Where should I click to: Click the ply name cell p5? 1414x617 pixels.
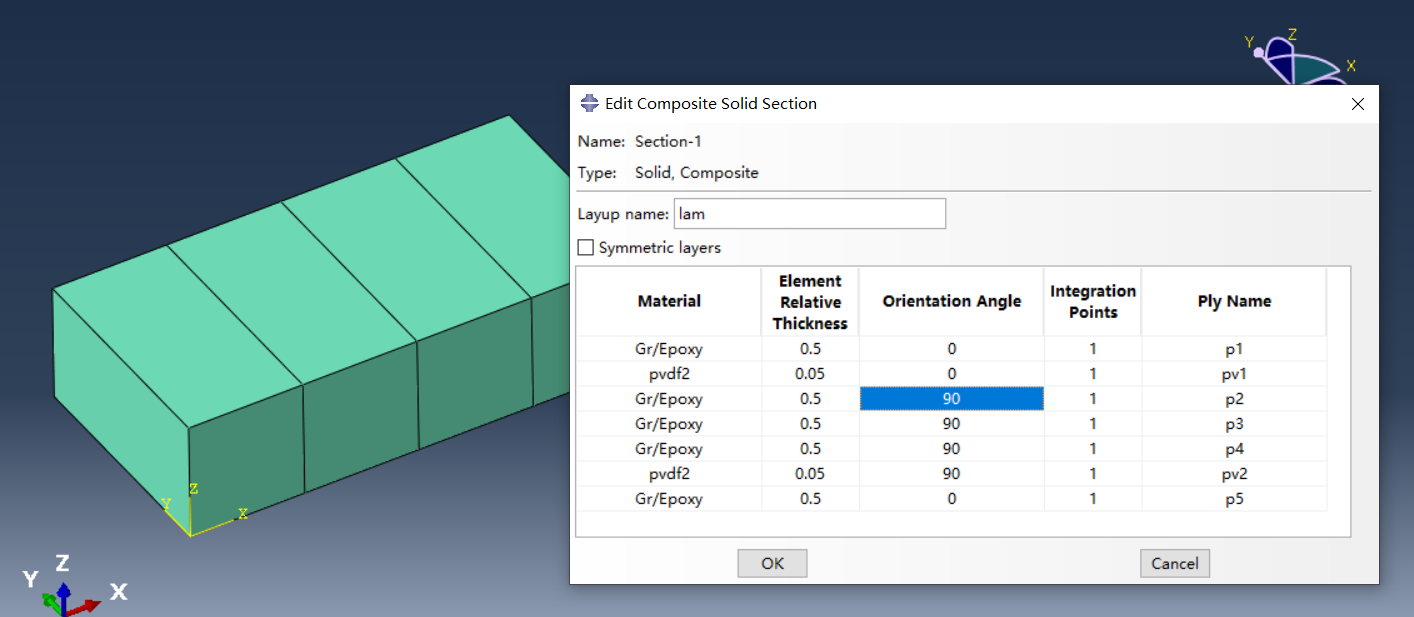coord(1233,499)
